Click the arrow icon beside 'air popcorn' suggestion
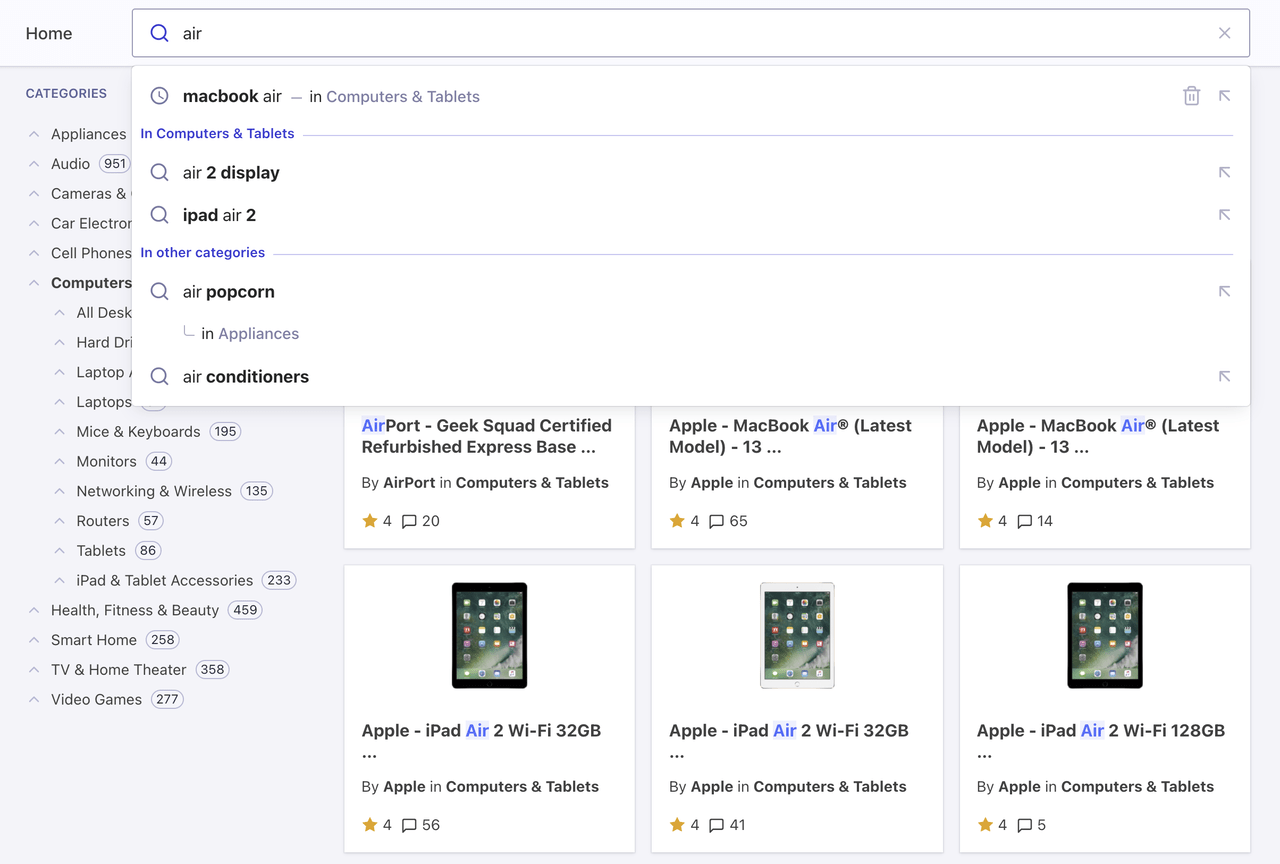The image size is (1280, 864). (1224, 291)
